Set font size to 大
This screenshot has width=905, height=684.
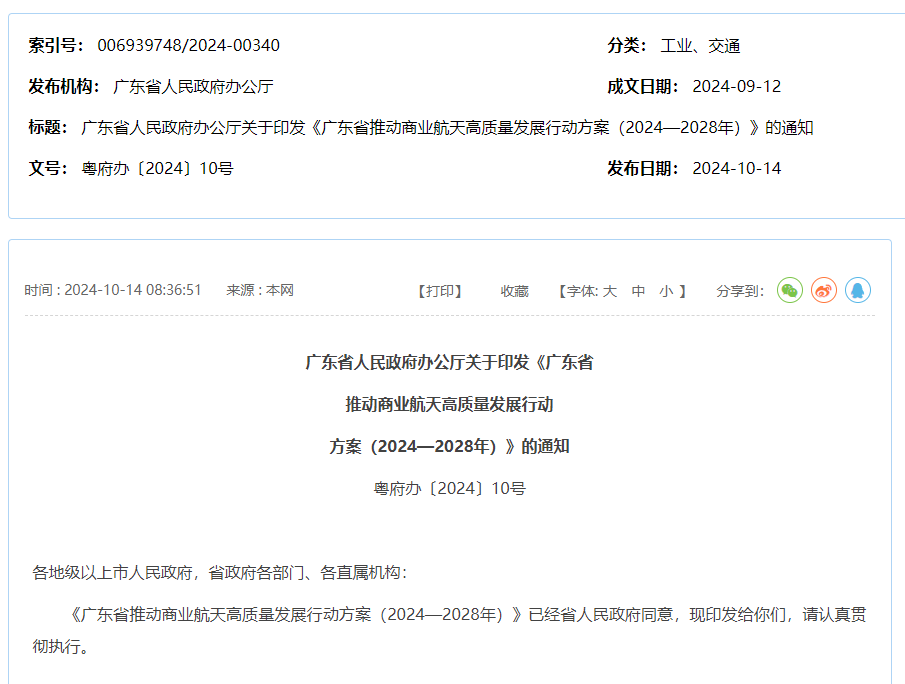click(612, 290)
